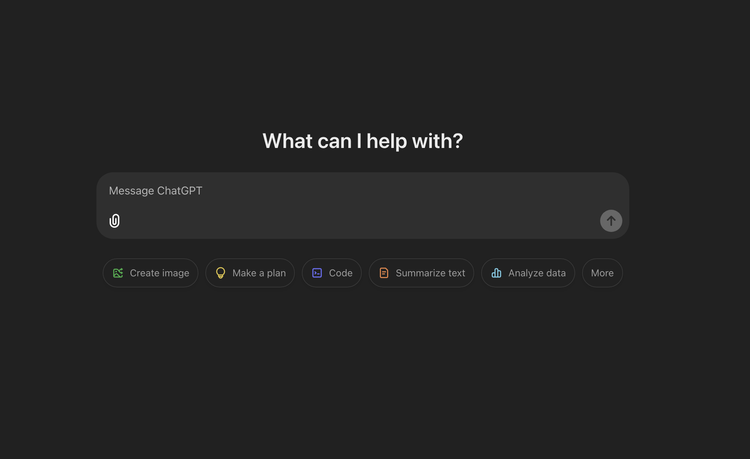Select the Analyze data suggestion
The width and height of the screenshot is (750, 459).
click(528, 273)
